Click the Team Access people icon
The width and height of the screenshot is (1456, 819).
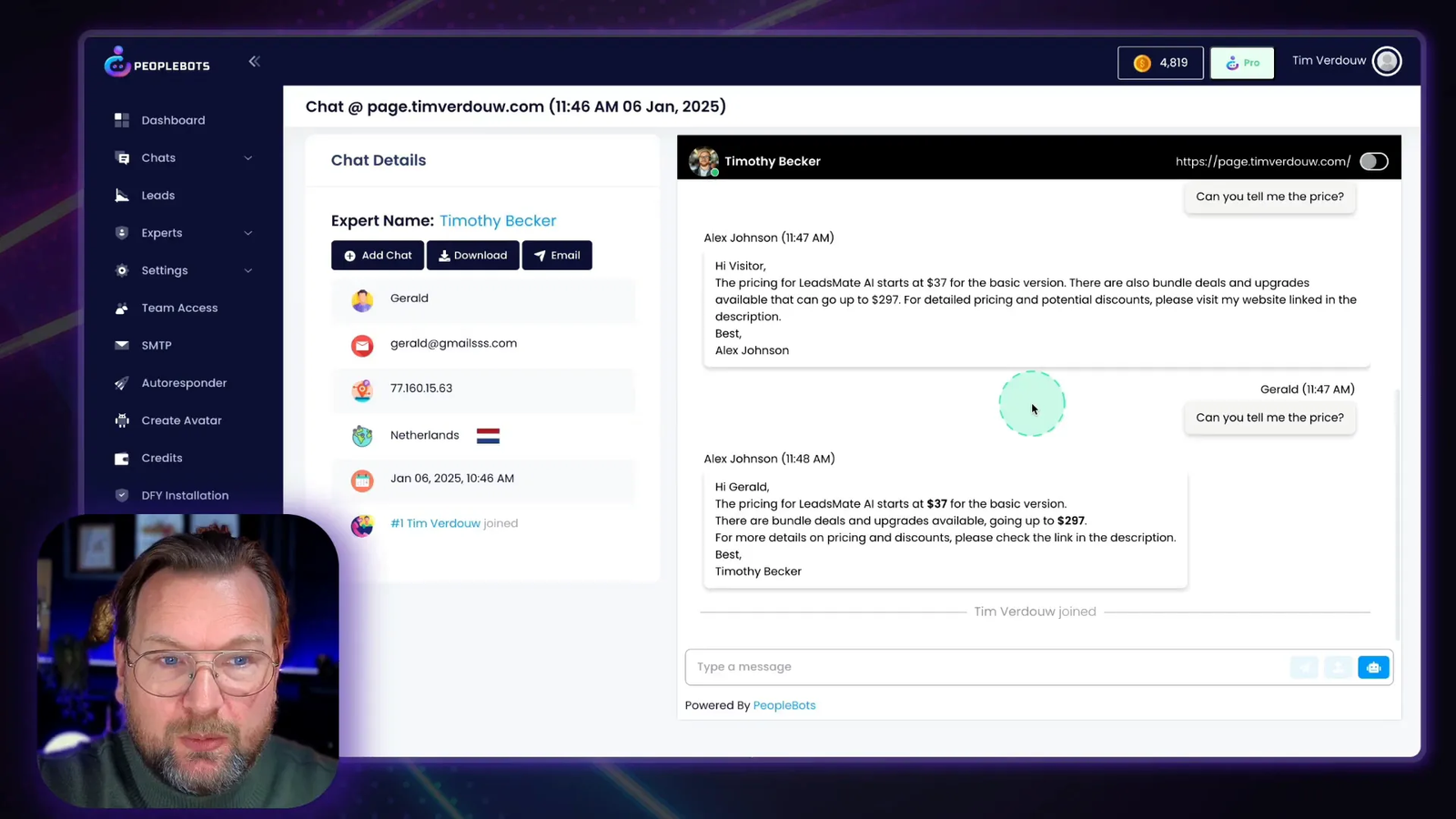[x=122, y=308]
